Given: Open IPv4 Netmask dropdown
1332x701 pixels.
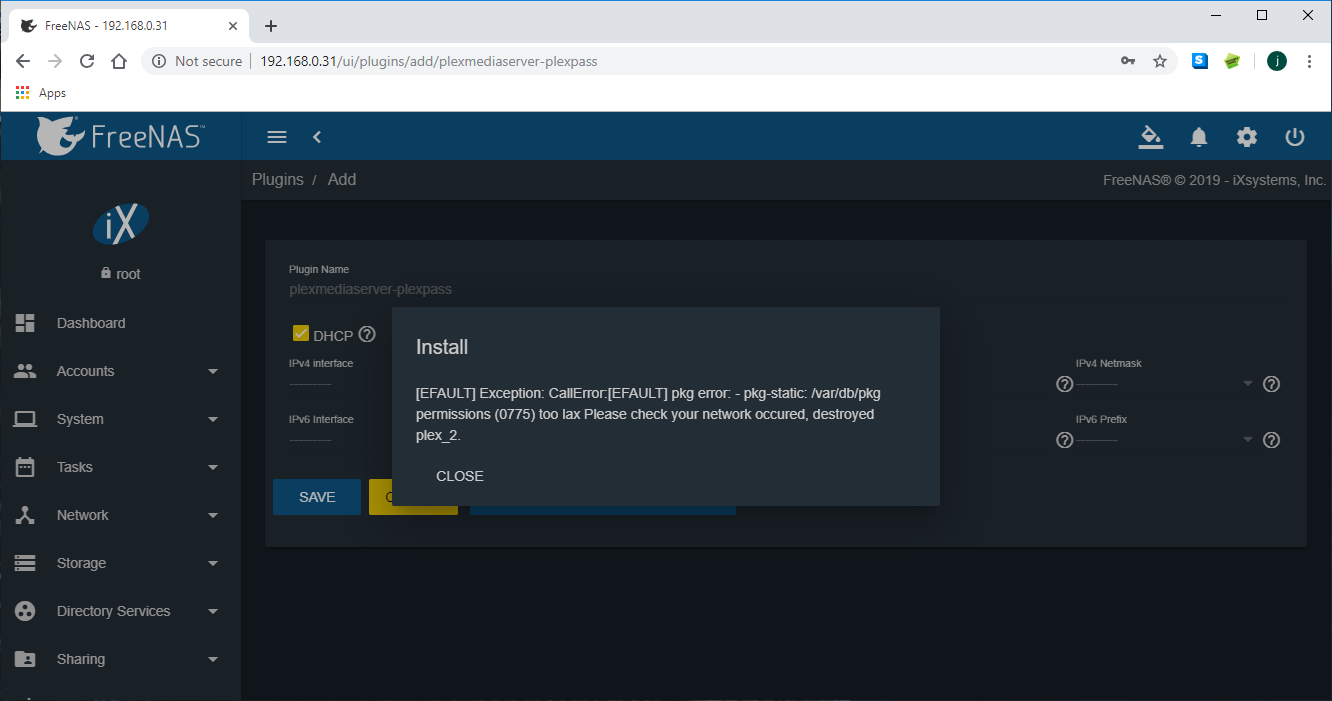Looking at the screenshot, I should [x=1165, y=383].
